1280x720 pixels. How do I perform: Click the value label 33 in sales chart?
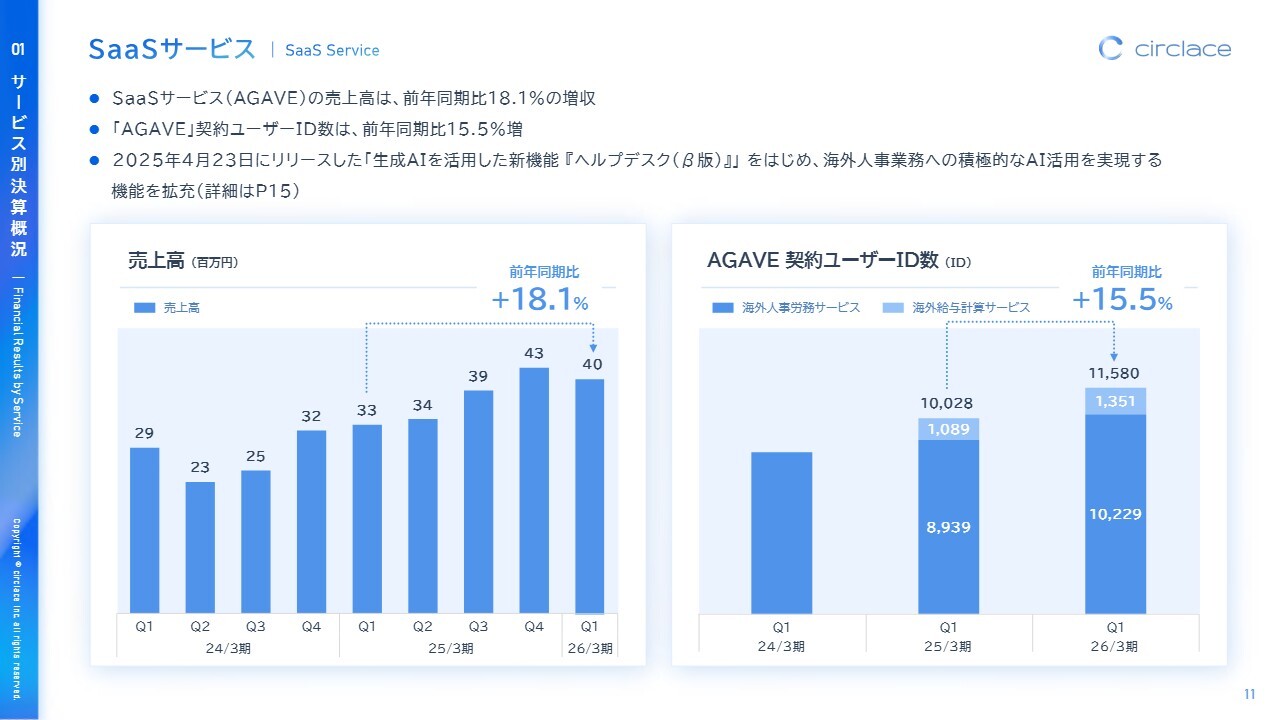click(x=367, y=410)
